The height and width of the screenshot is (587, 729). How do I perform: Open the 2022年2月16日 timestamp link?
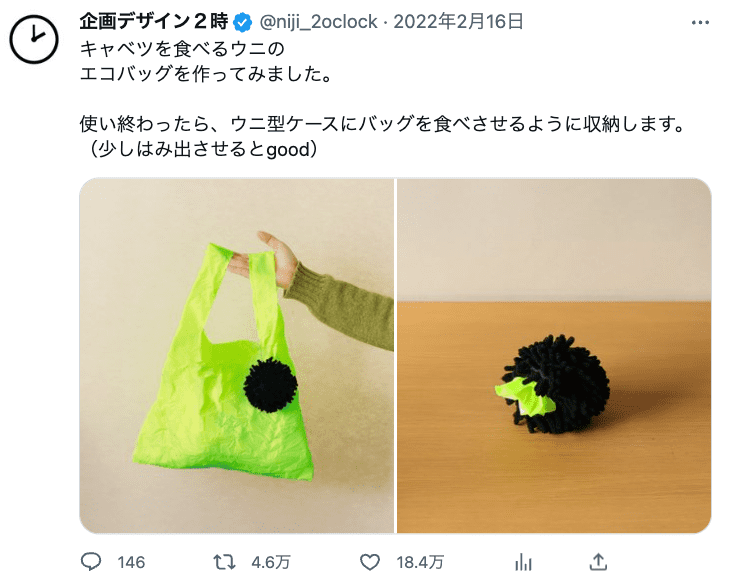point(458,22)
